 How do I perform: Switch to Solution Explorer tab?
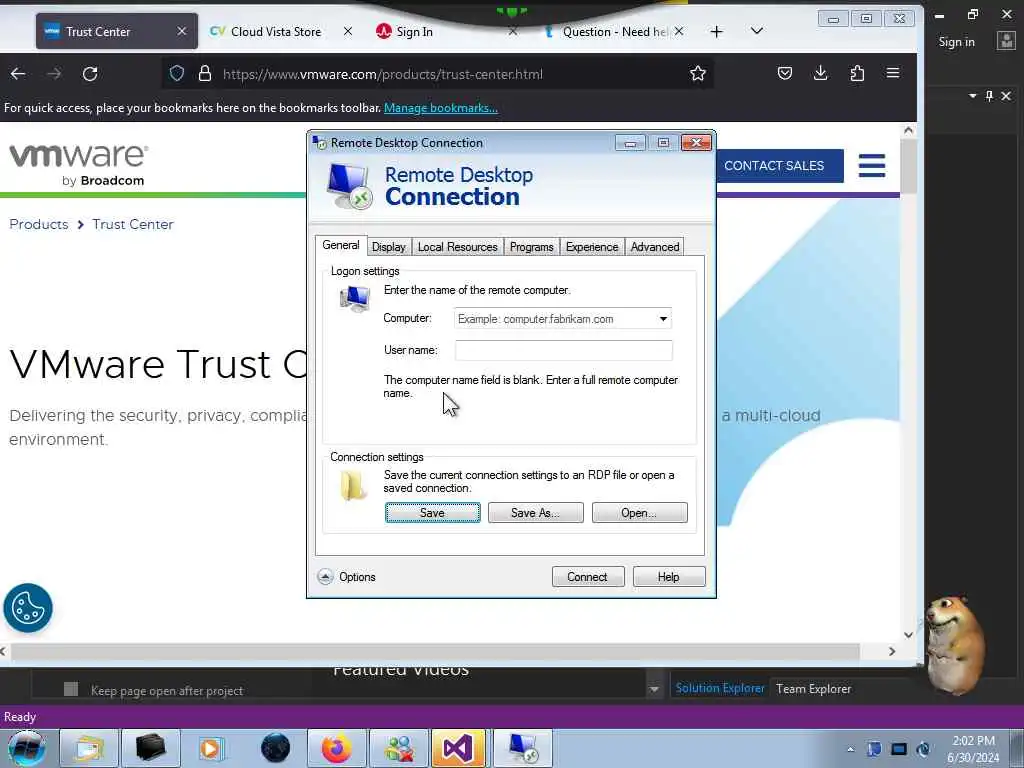(x=720, y=688)
